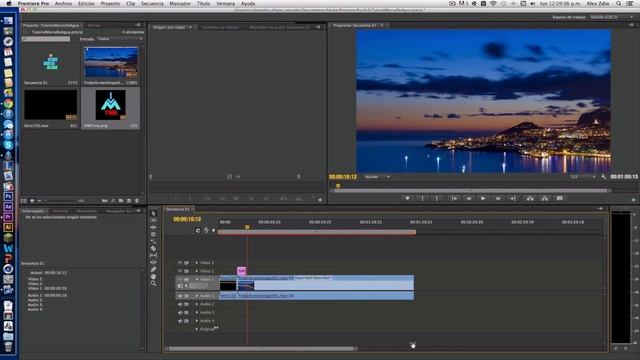The image size is (640, 360).
Task: Mute the Audio 4 track speaker toggle
Action: (180, 321)
